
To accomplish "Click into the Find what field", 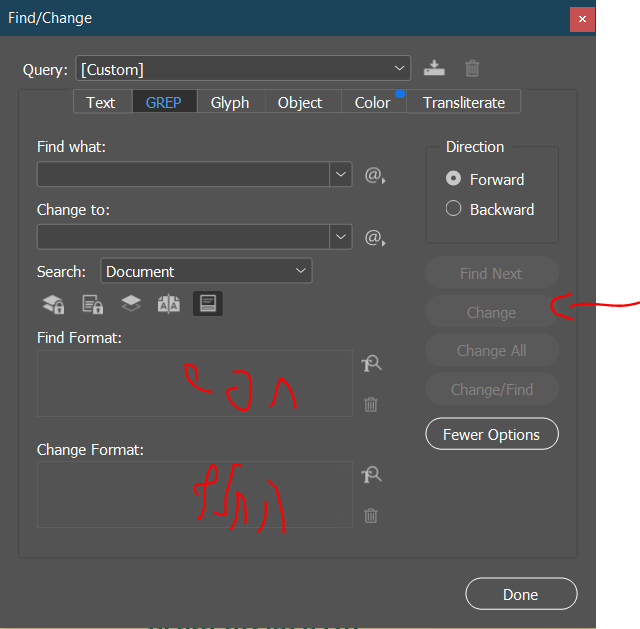I will click(x=183, y=174).
